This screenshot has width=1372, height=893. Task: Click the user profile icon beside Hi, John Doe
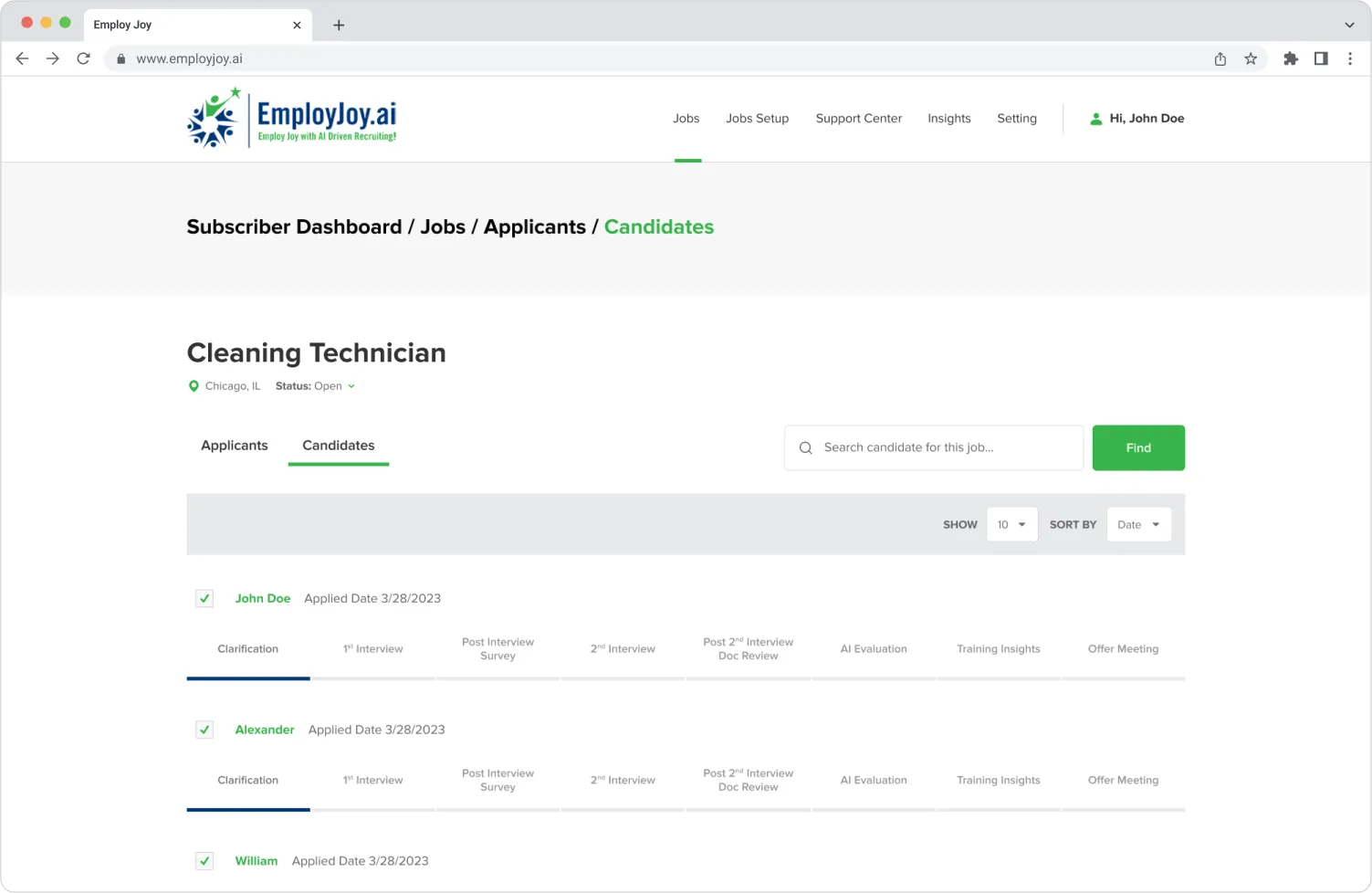point(1095,119)
